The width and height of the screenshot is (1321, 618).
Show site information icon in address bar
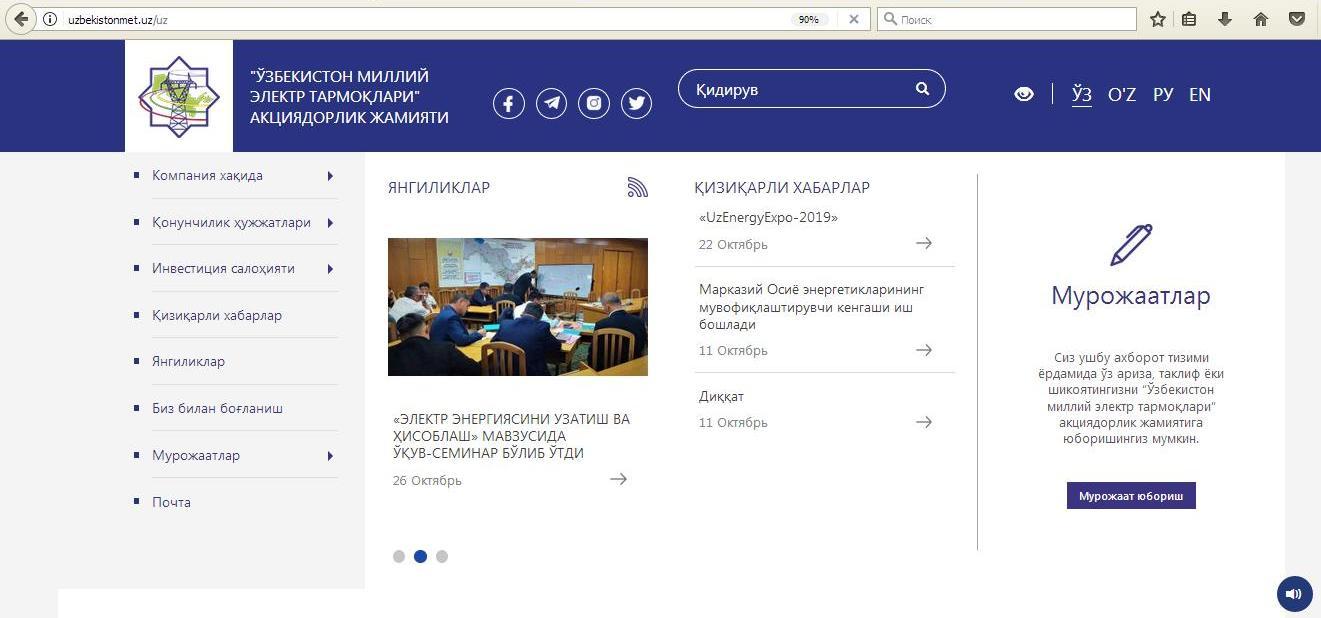pos(50,19)
